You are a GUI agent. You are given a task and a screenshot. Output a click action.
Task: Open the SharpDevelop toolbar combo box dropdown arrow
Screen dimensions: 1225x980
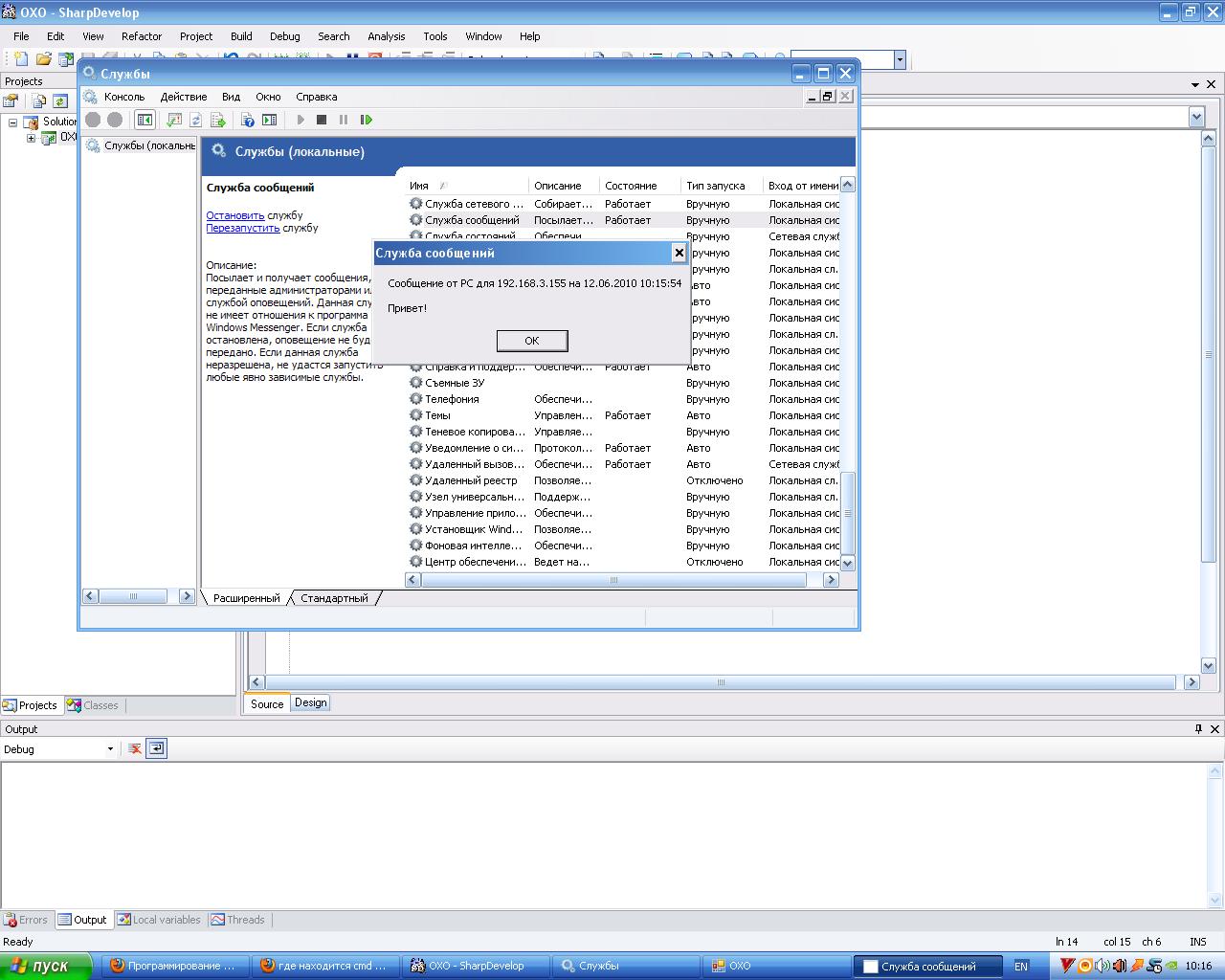tap(900, 59)
